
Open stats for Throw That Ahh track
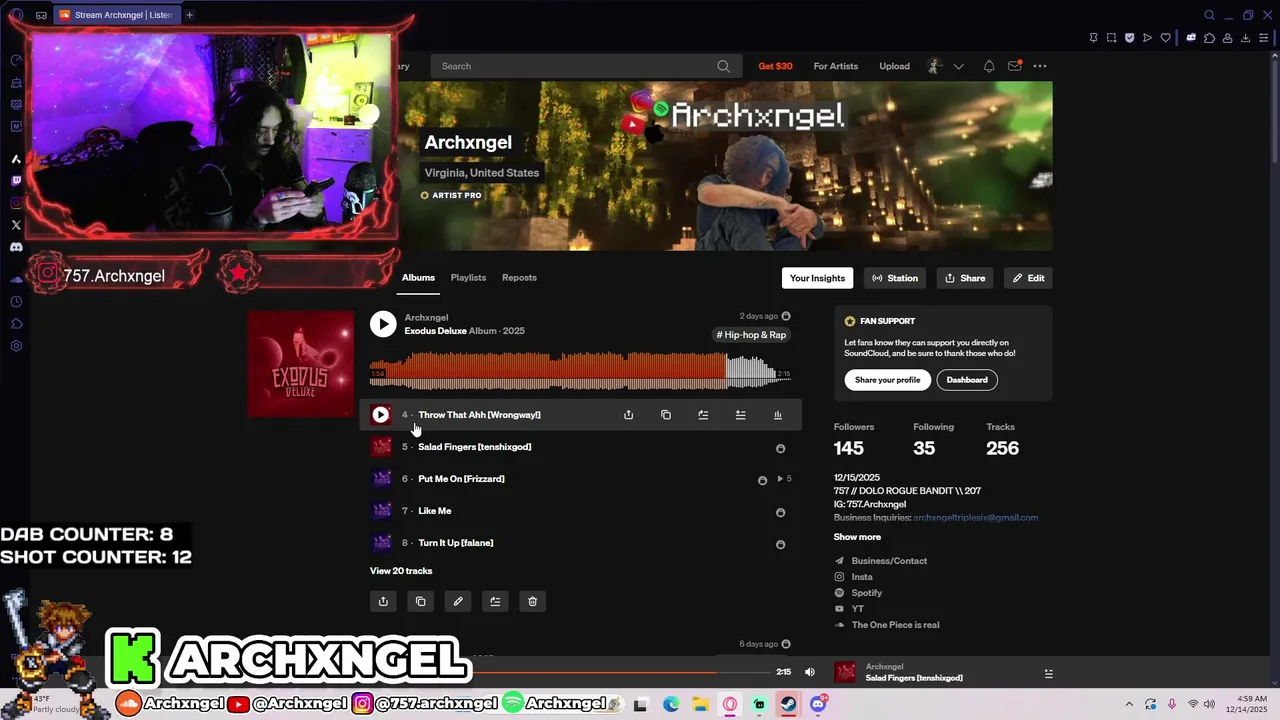[778, 415]
